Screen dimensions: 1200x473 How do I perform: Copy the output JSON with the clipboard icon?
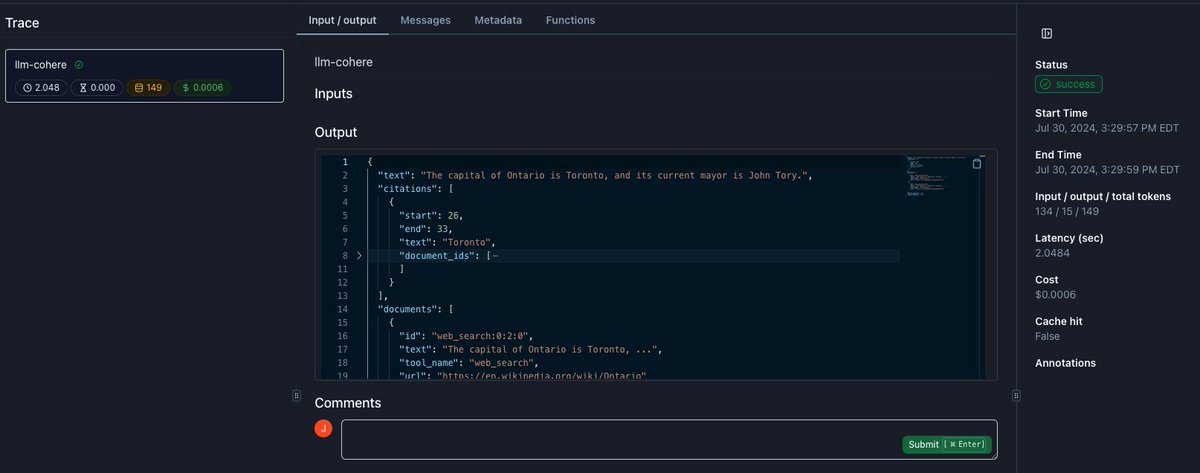pyautogui.click(x=977, y=164)
